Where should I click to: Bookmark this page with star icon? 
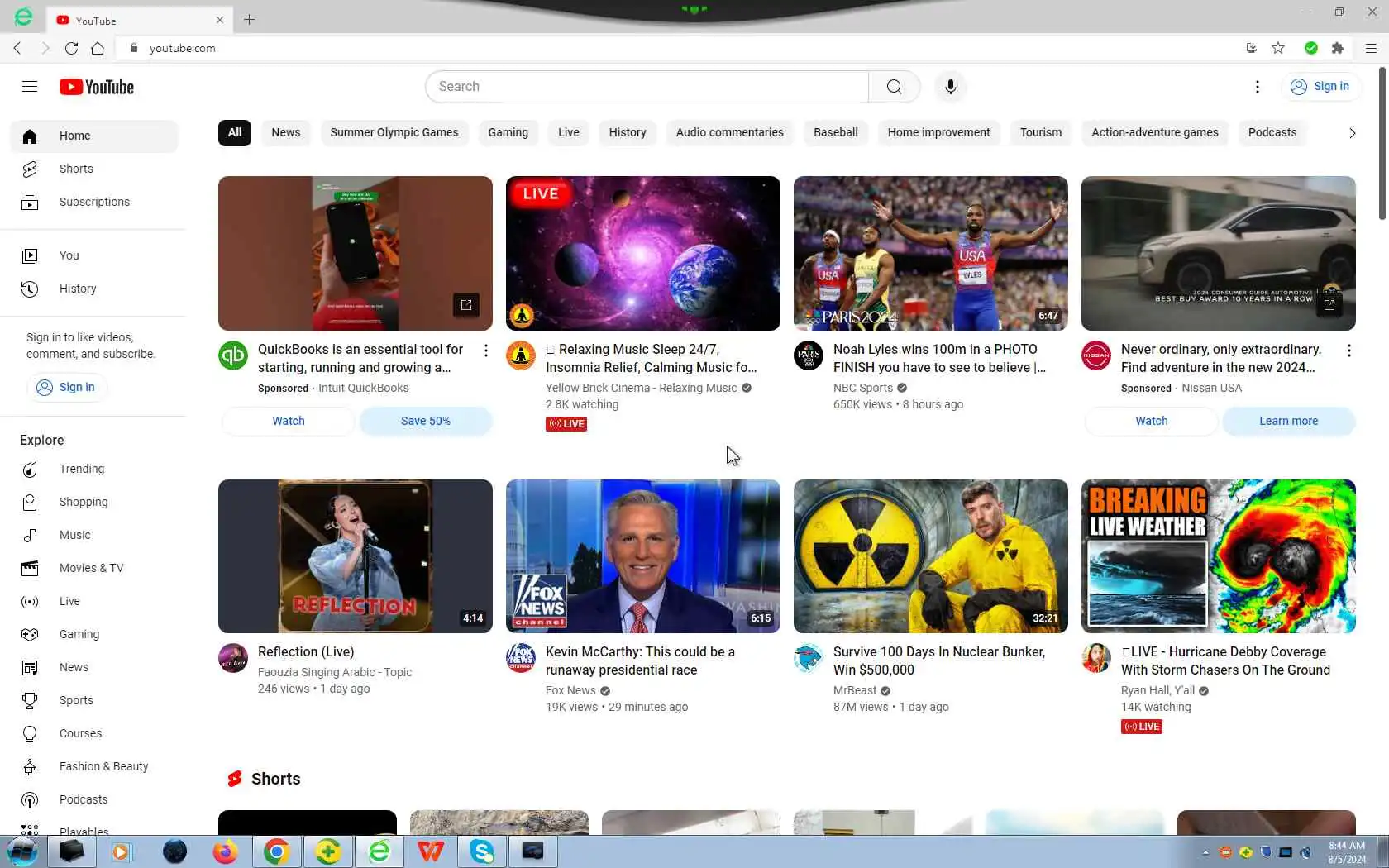coord(1278,48)
